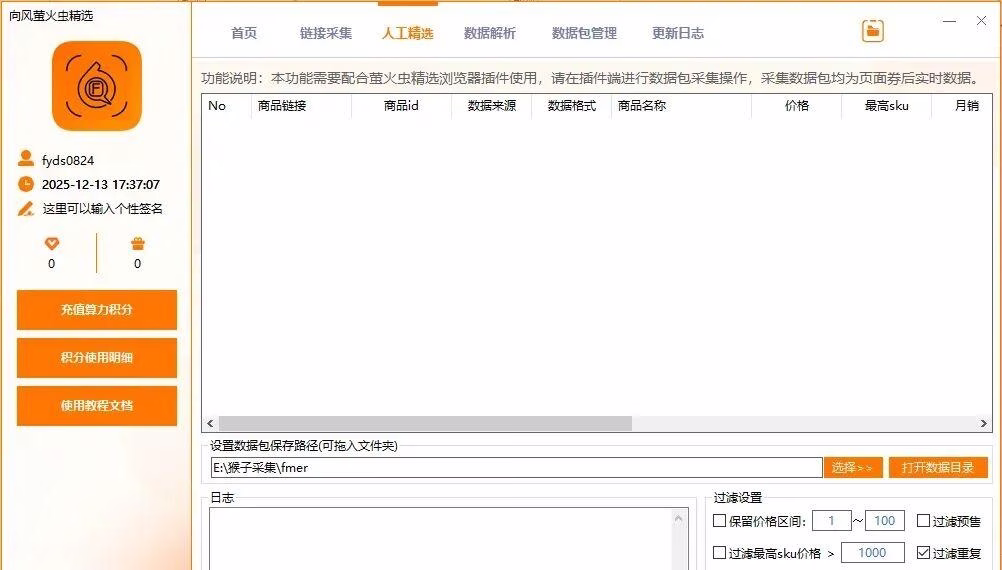The width and height of the screenshot is (1002, 570).
Task: Click the 打开数据目录 button
Action: tap(937, 467)
